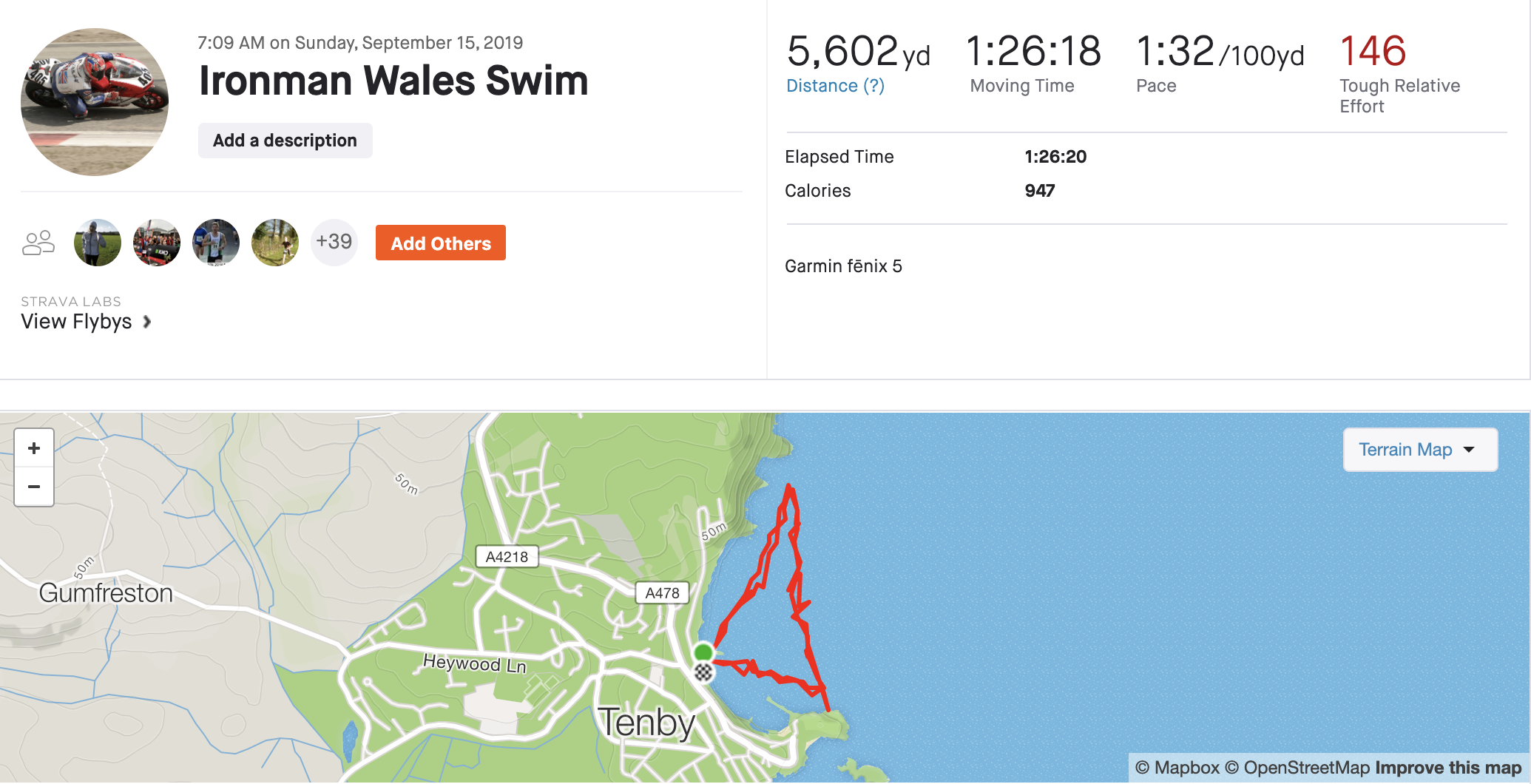Open the first athlete avatar in group
Image resolution: width=1531 pixels, height=784 pixels.
(x=98, y=243)
